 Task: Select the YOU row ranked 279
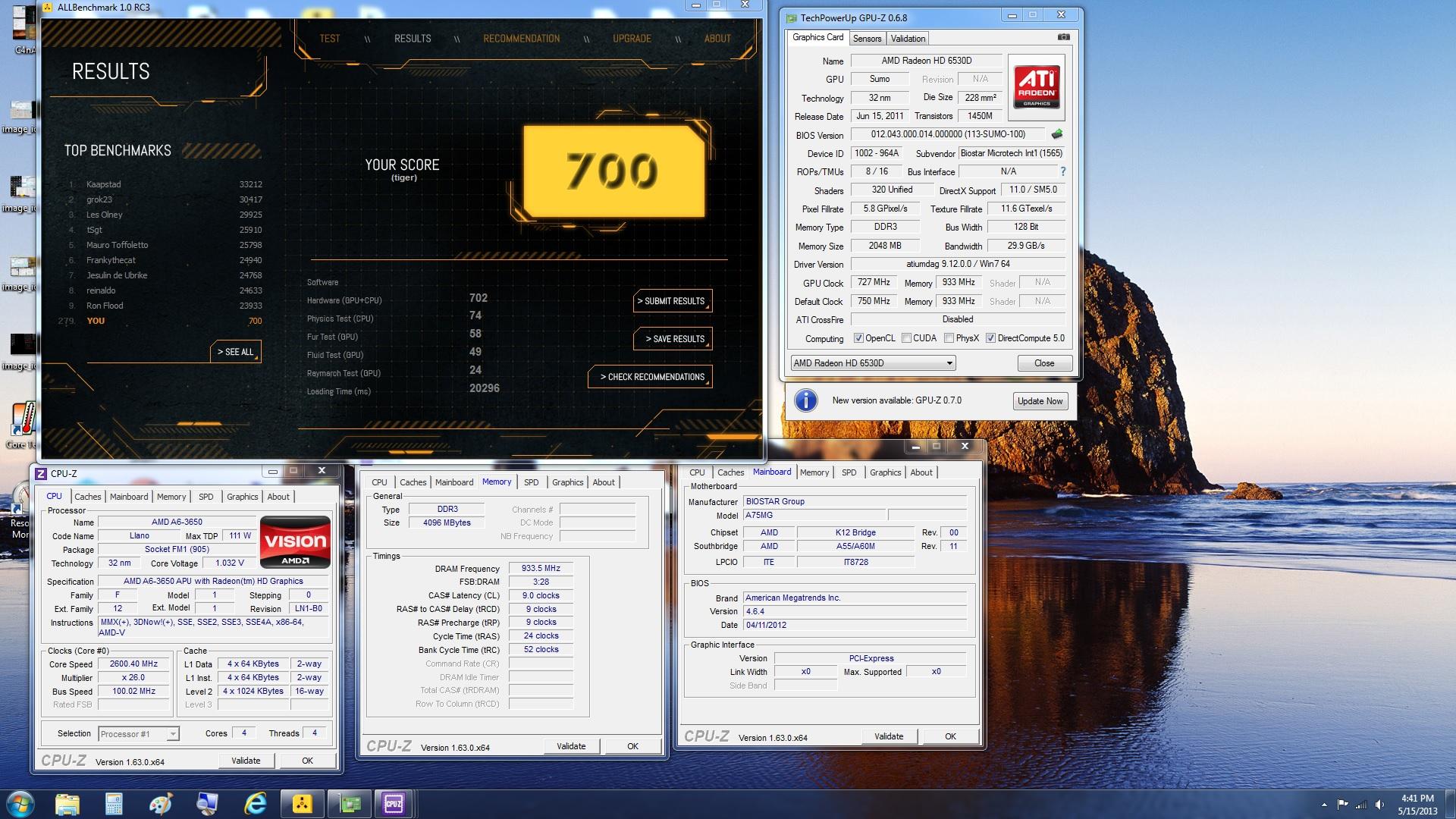coord(160,321)
